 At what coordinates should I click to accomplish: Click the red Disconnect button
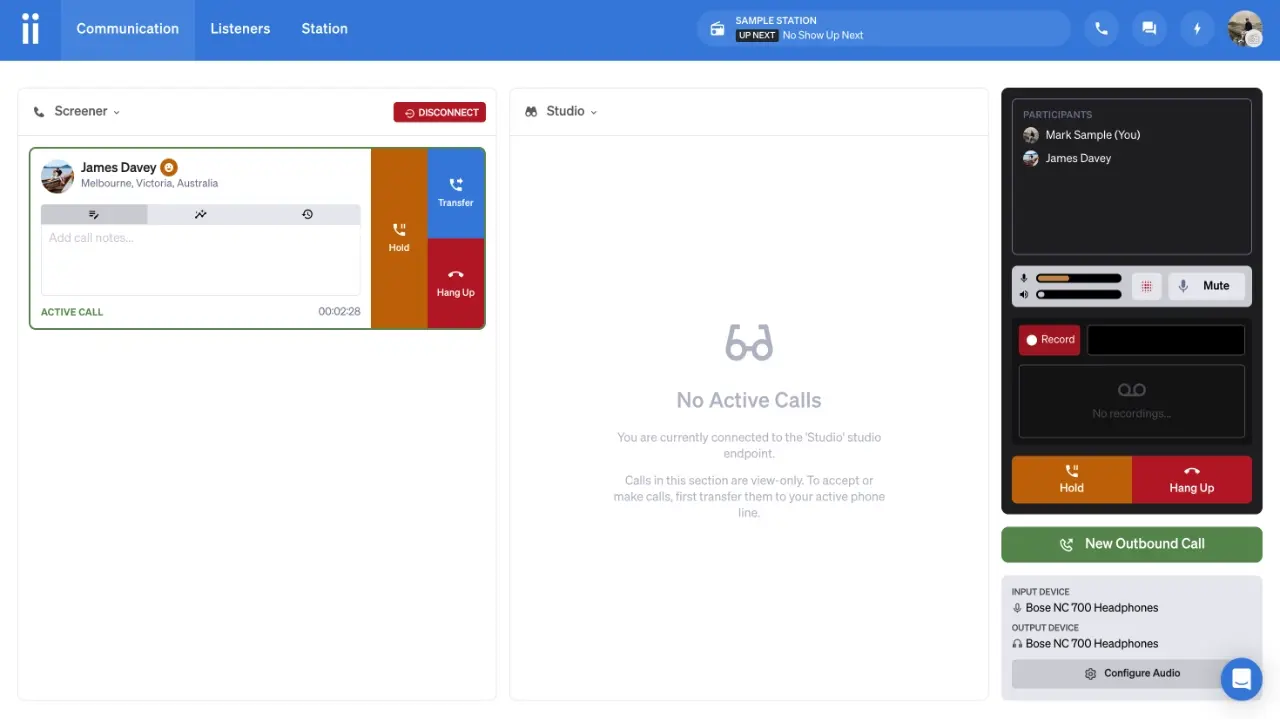[x=439, y=112]
